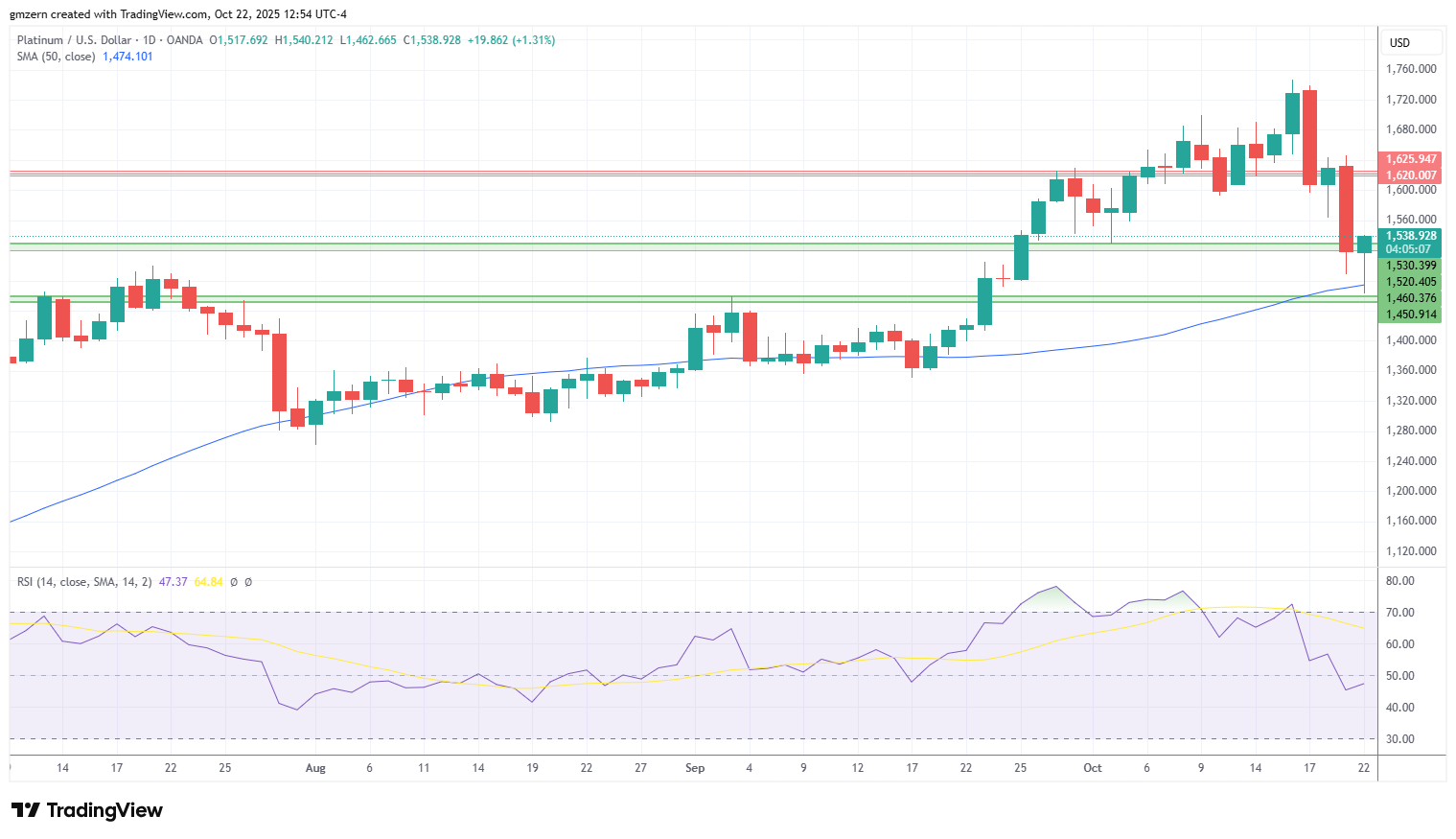Click the 1,200.000 price axis label
This screenshot has width=1456, height=839.
(x=1411, y=491)
